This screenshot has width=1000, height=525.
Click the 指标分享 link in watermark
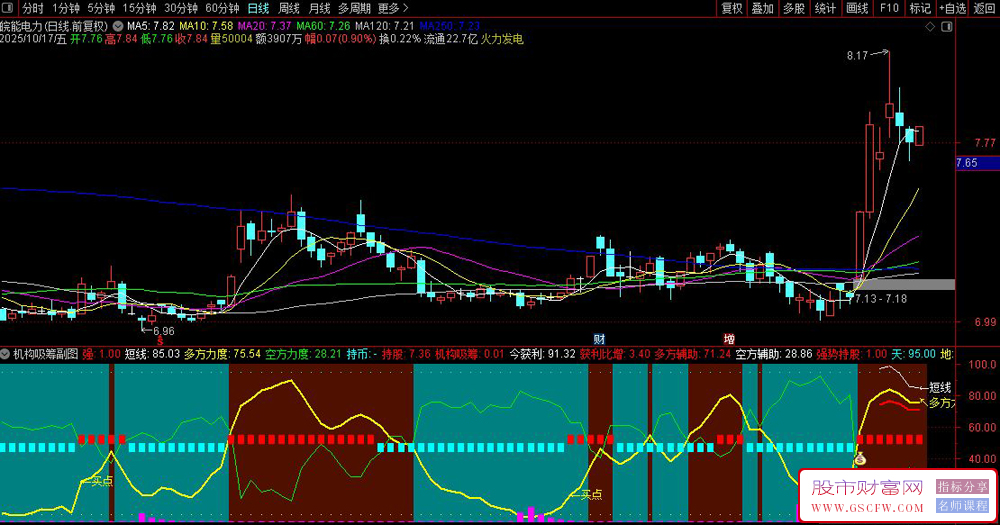pyautogui.click(x=962, y=486)
